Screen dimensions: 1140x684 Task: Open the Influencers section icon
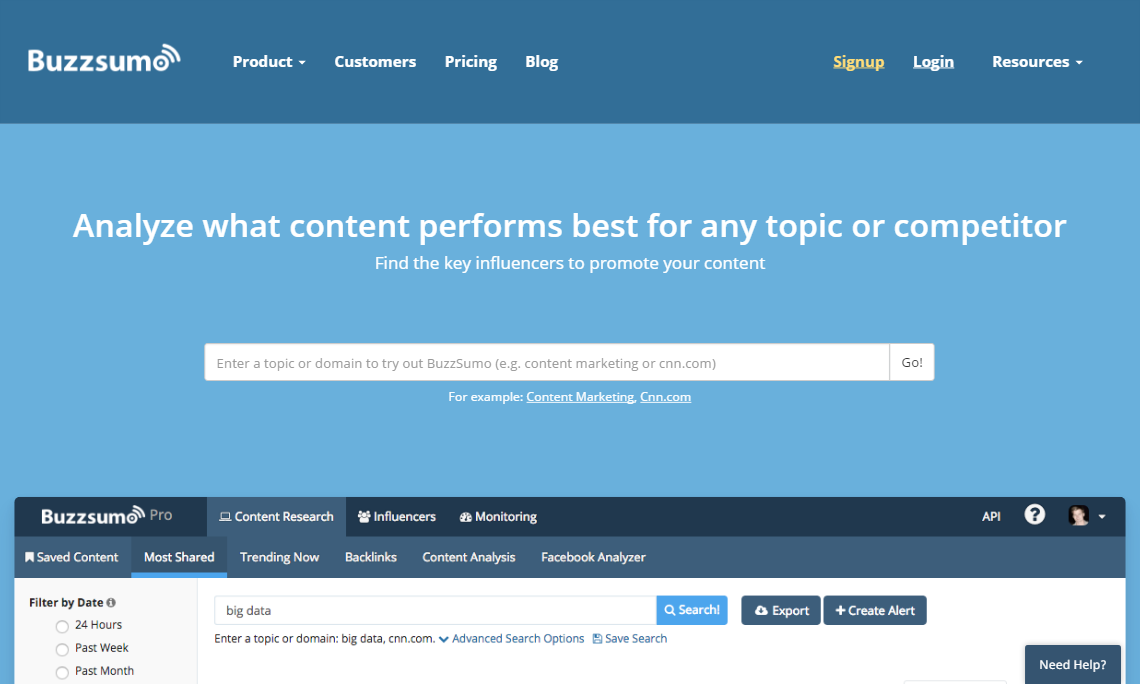(362, 516)
